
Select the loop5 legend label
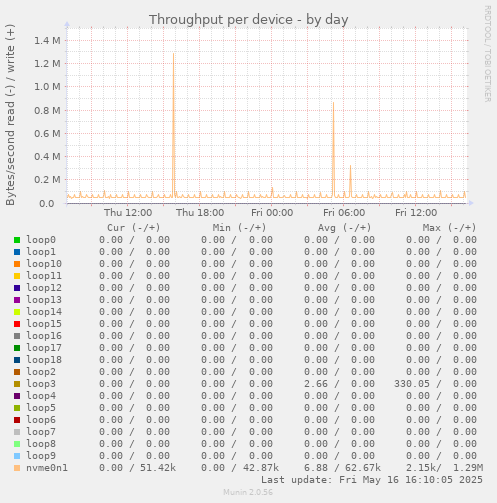[41, 408]
